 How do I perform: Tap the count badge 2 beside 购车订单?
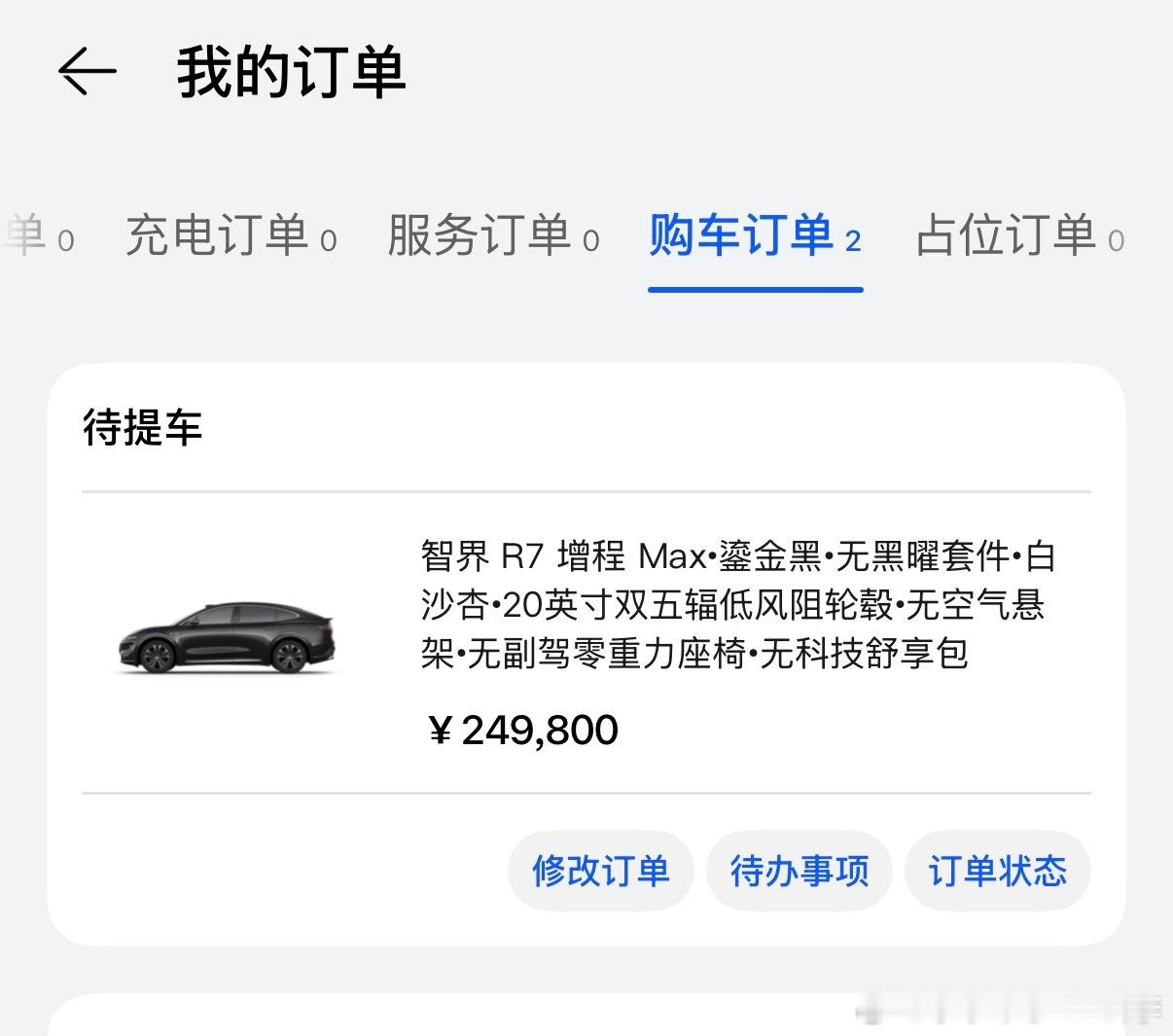pos(853,241)
